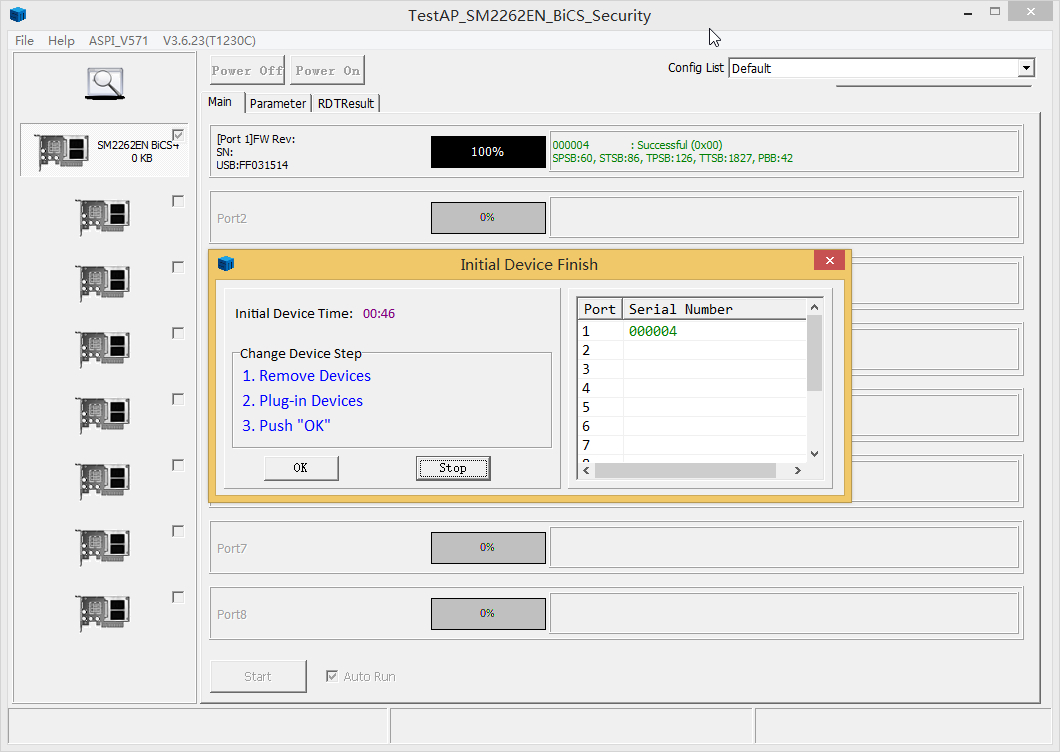Toggle the checkbox beside the eighth port
Screen dimensions: 1060x752
click(x=178, y=597)
